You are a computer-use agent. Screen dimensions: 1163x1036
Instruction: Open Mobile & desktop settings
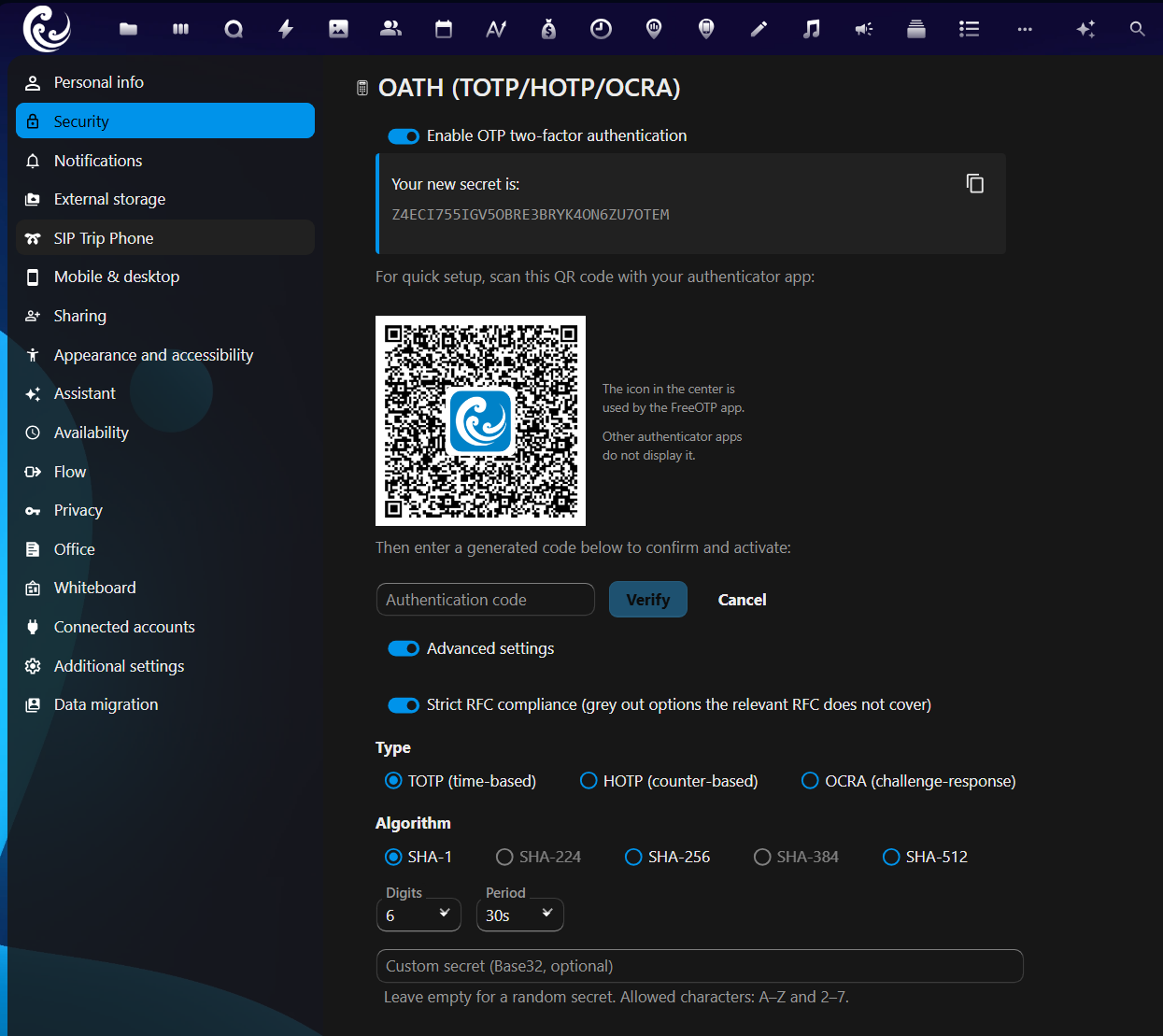coord(165,277)
